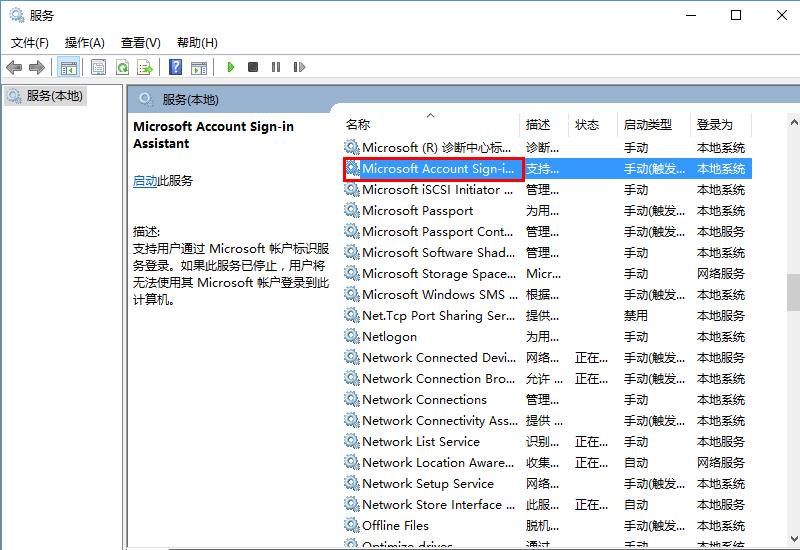Select Microsoft Windows SMS service

[547, 294]
